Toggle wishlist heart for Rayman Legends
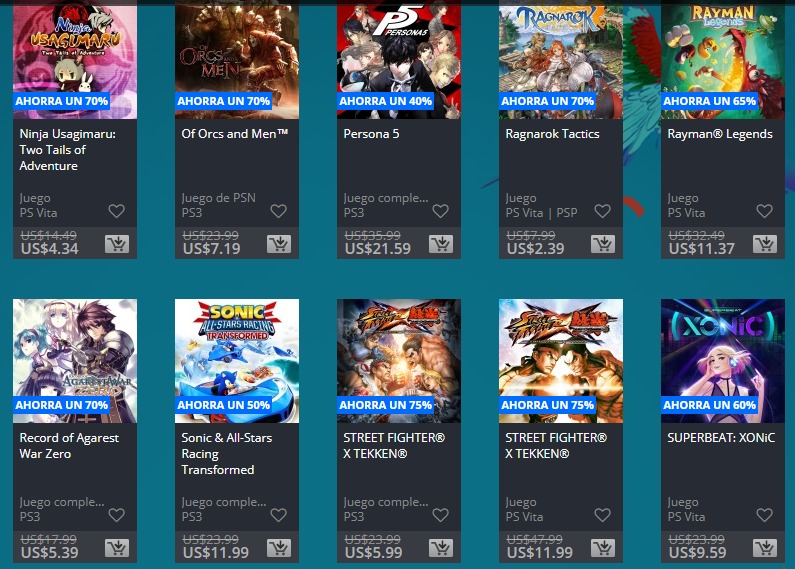 tap(765, 211)
